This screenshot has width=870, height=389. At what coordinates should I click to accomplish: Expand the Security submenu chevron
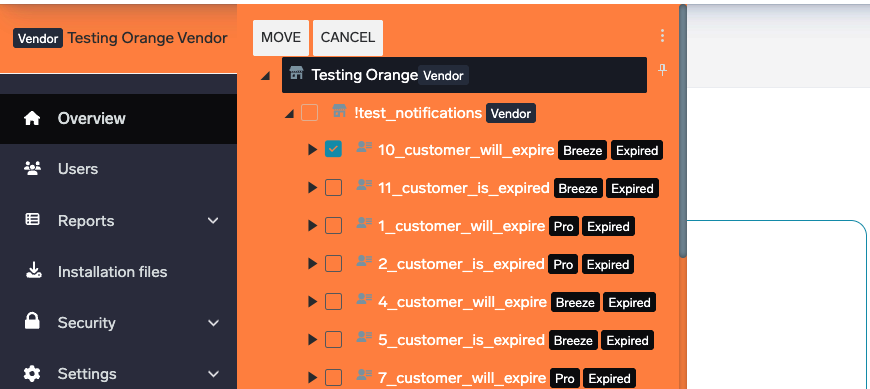pos(213,323)
